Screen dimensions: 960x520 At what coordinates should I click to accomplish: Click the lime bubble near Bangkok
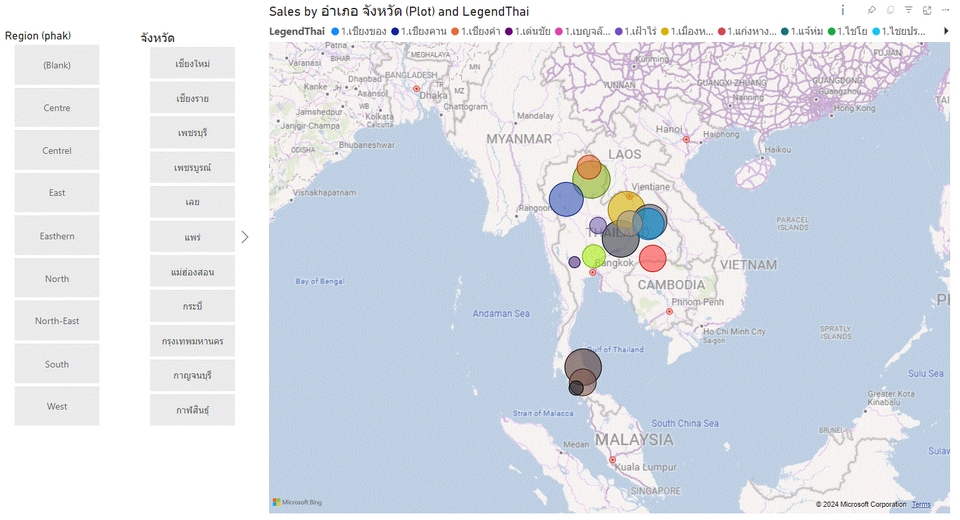(593, 256)
